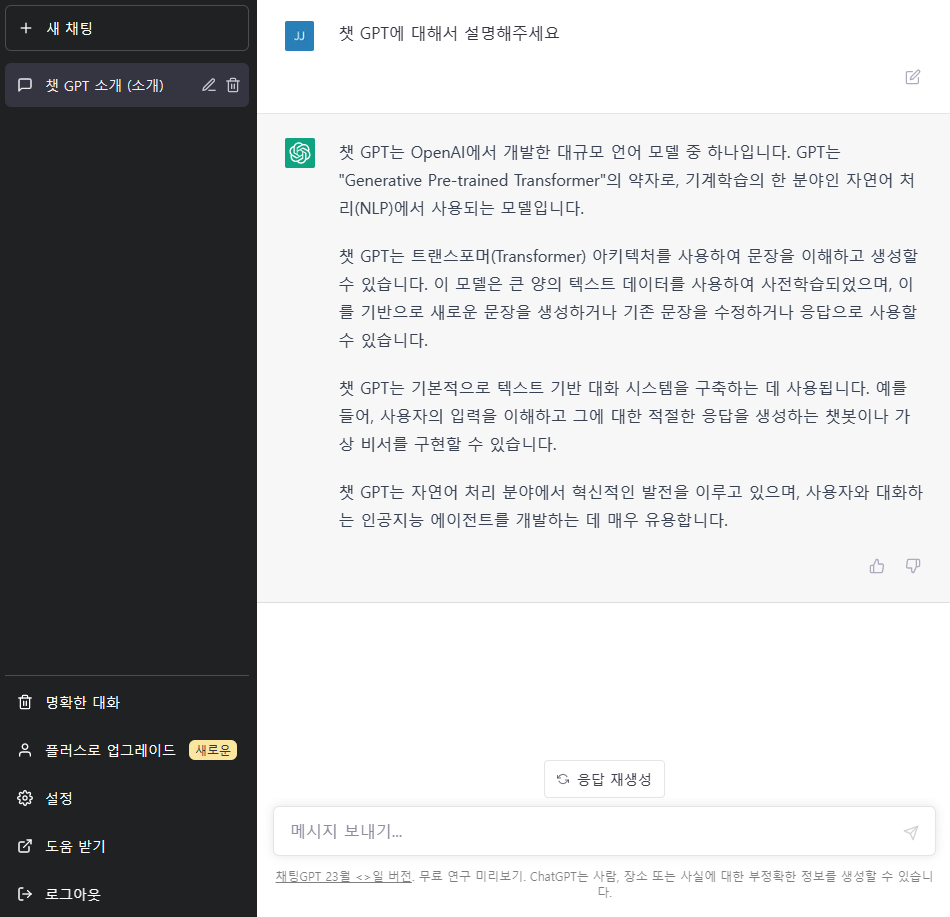Give the response a thumbs down
The image size is (950, 917).
pos(913,566)
